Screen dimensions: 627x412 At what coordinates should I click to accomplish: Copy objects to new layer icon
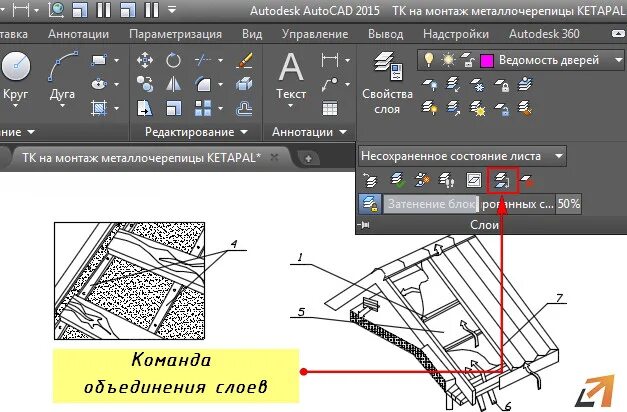[x=422, y=180]
